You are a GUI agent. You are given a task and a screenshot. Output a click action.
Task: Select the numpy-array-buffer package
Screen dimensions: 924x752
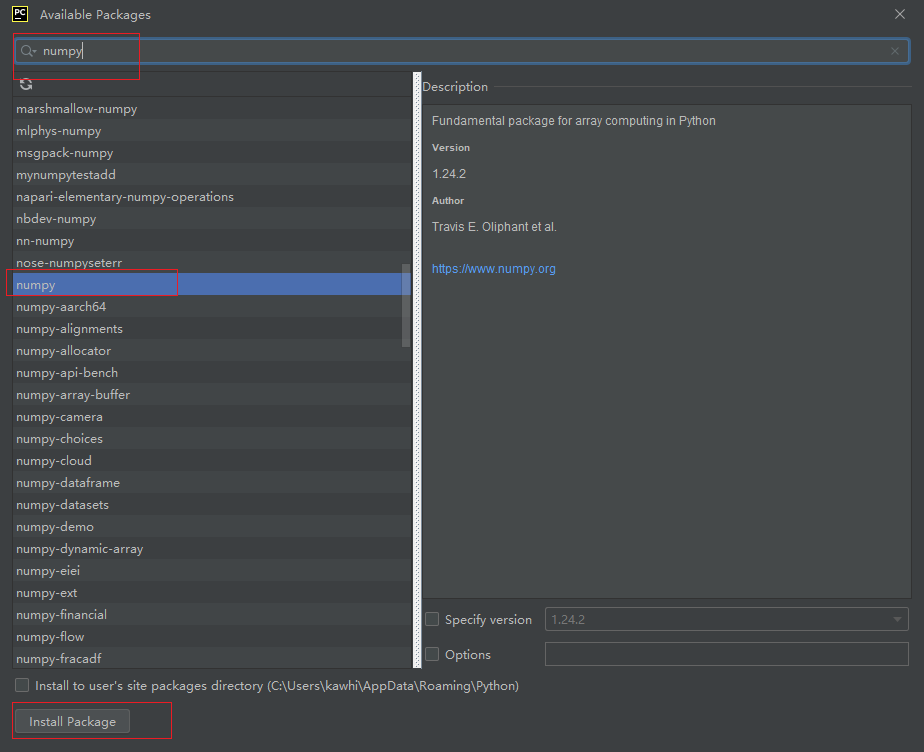(212, 395)
